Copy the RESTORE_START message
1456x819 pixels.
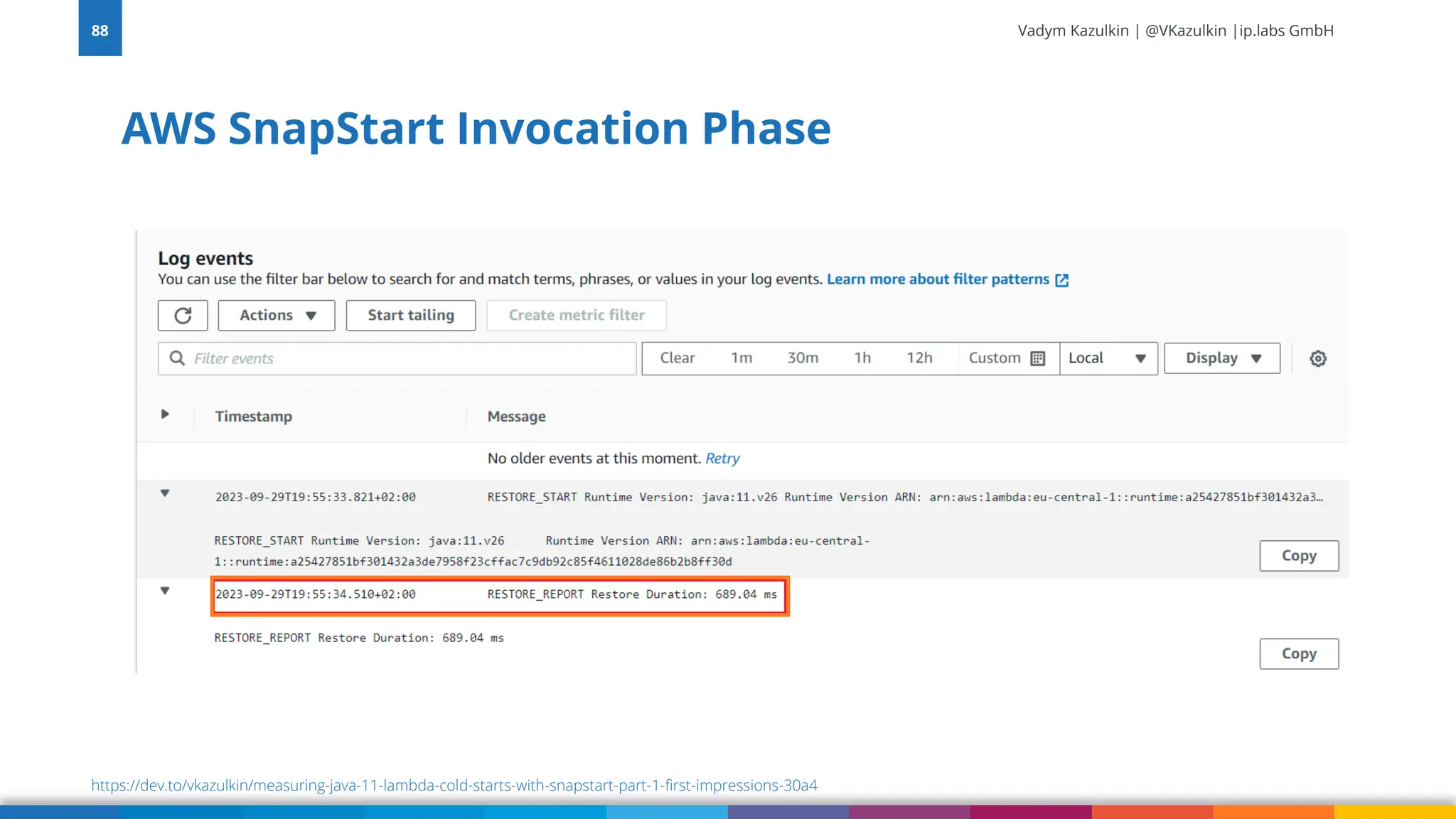click(x=1299, y=556)
